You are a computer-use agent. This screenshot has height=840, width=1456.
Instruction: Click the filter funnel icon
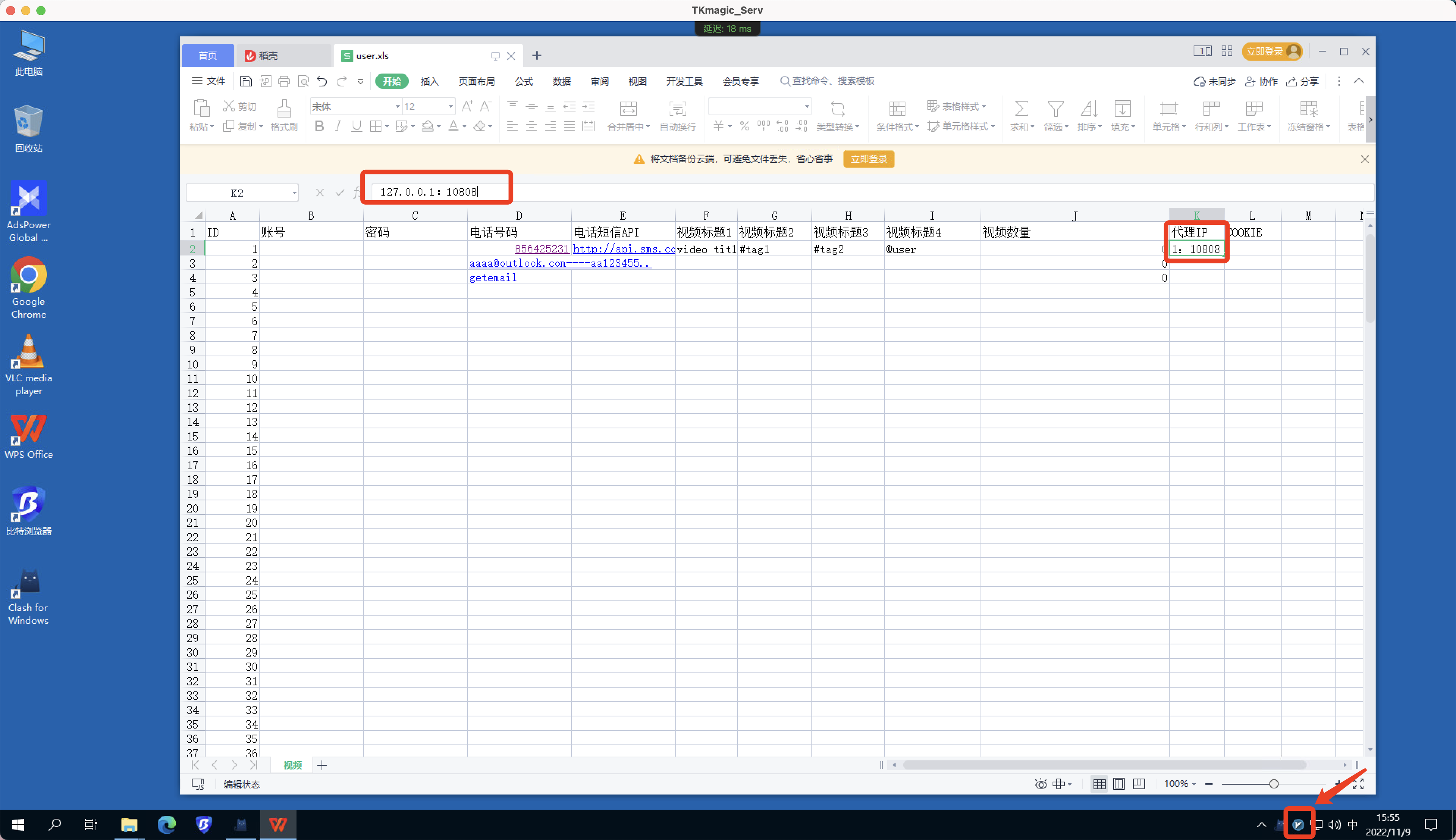(x=1055, y=108)
